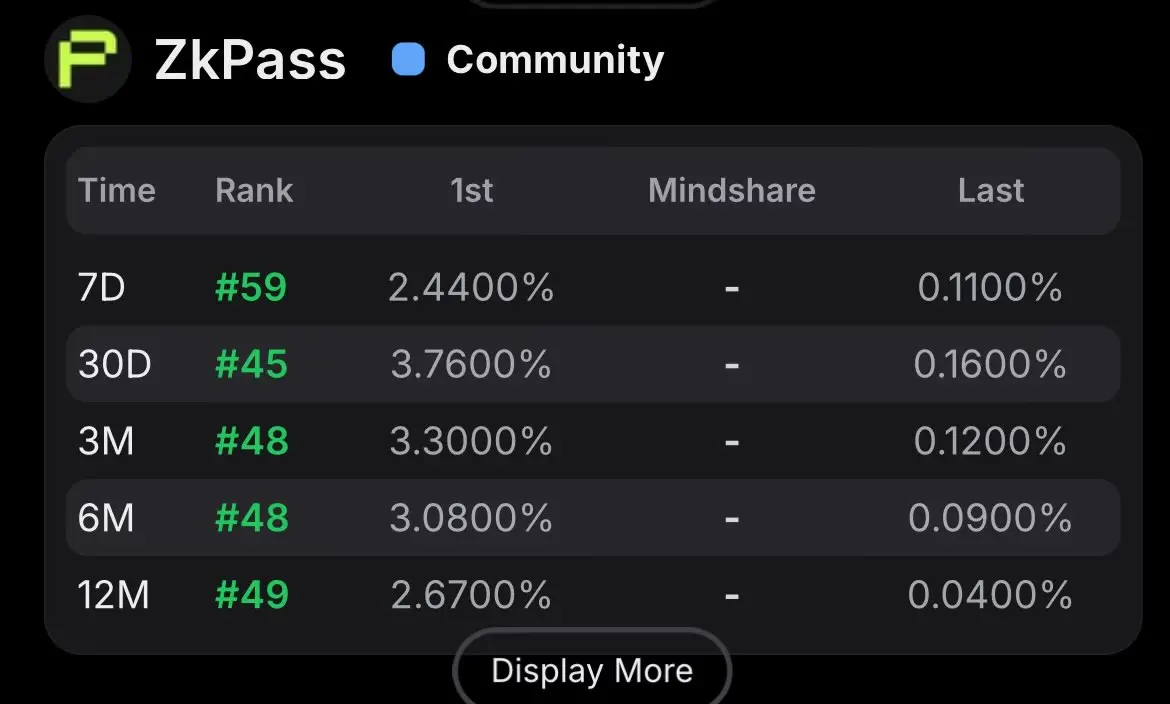
Task: Click the Time column header
Action: pos(117,190)
